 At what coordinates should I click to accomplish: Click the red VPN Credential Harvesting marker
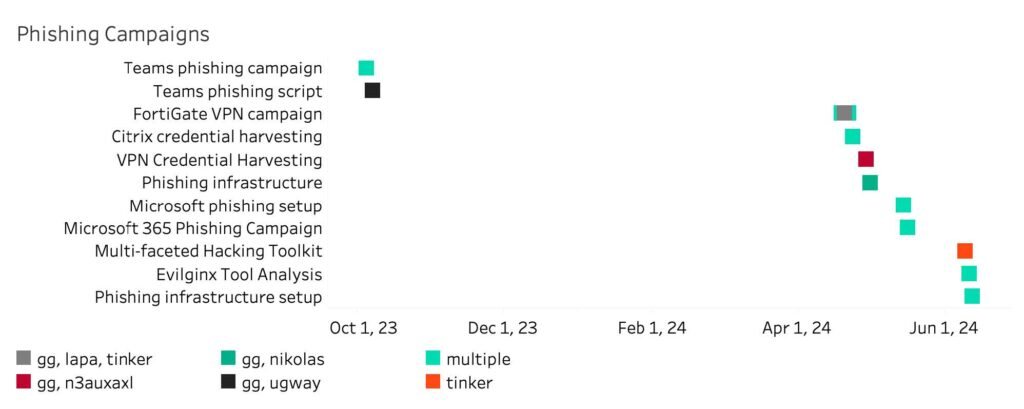click(866, 159)
